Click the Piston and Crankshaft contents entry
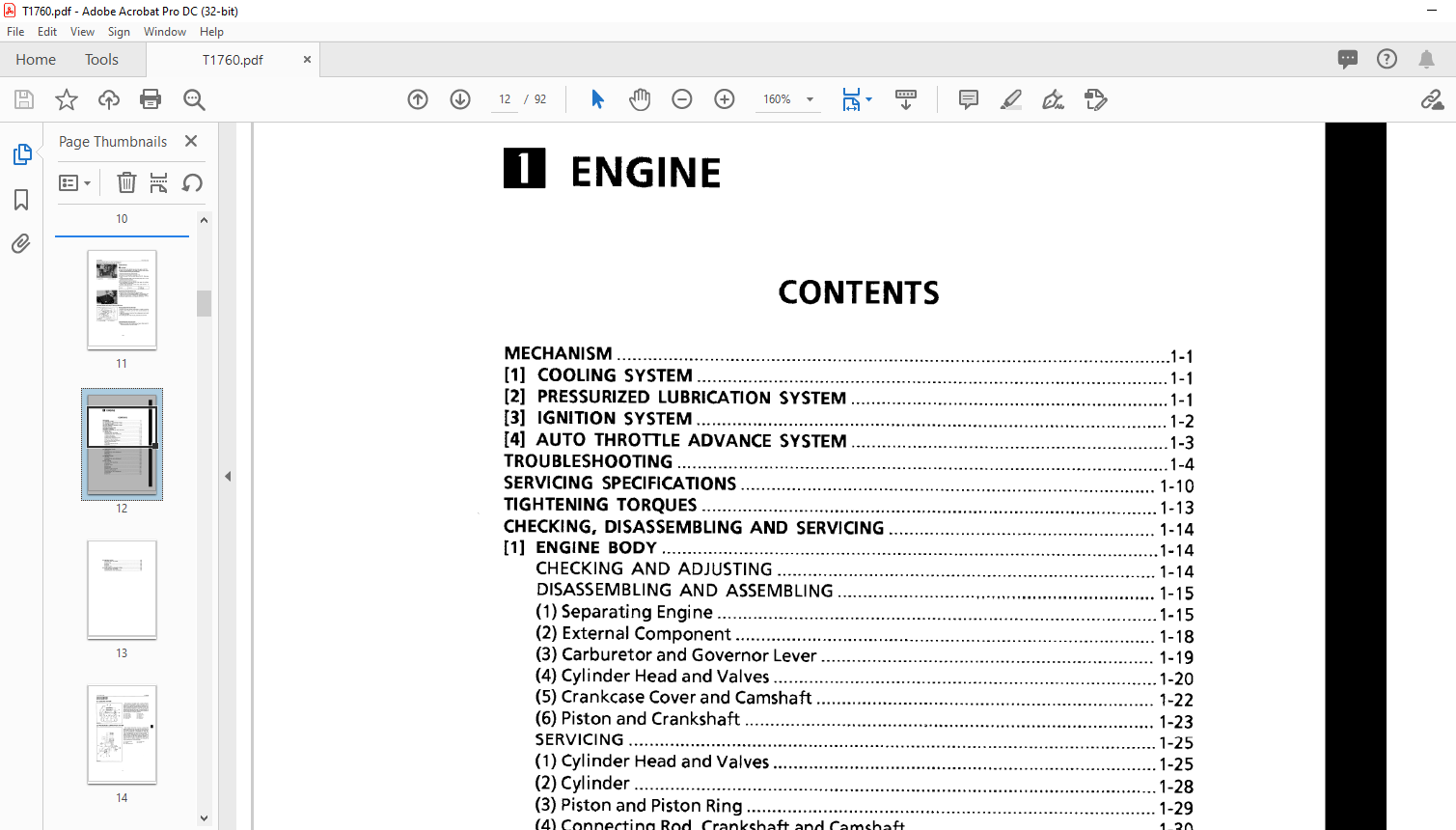1456x830 pixels. 865,719
